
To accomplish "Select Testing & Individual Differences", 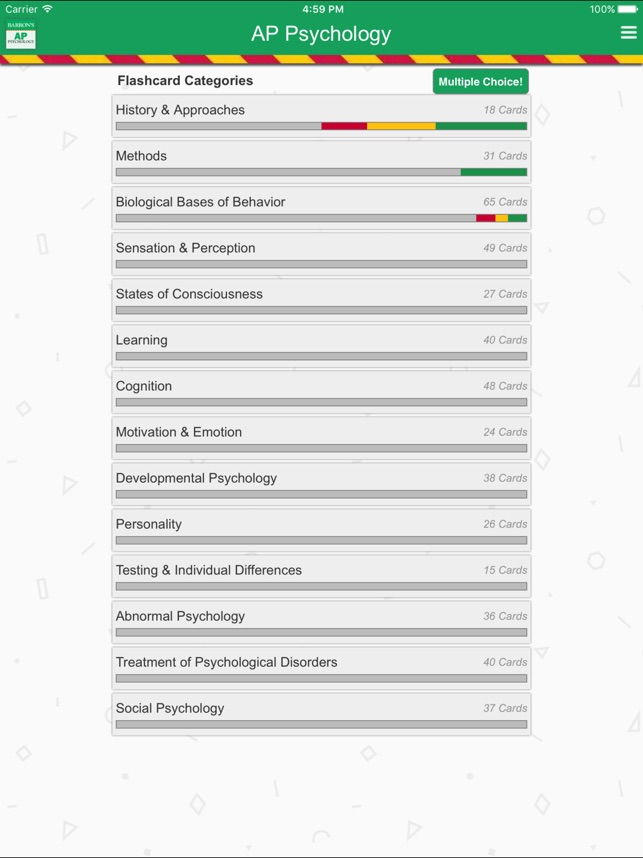I will pos(321,576).
